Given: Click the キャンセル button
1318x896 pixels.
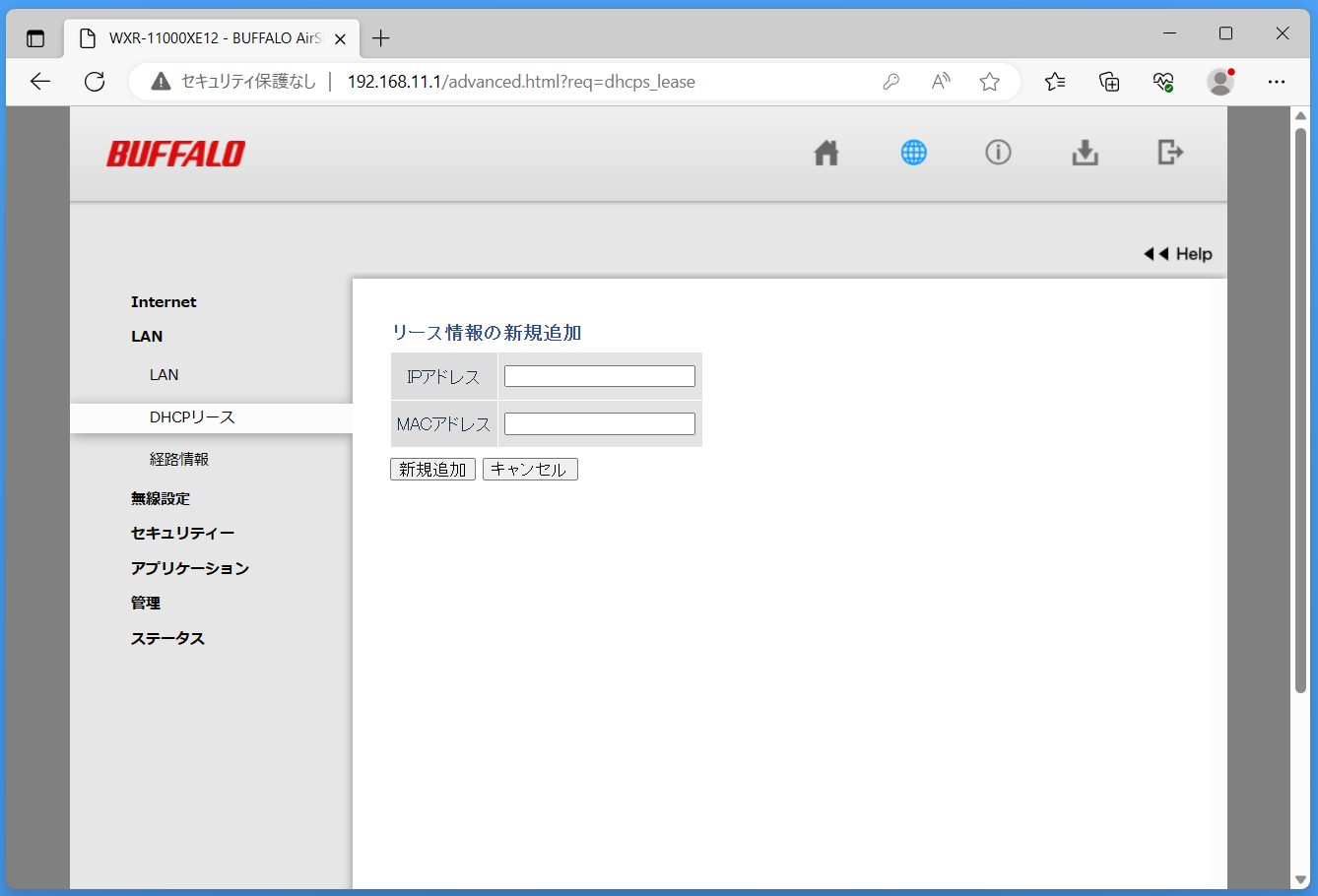Looking at the screenshot, I should tap(530, 470).
